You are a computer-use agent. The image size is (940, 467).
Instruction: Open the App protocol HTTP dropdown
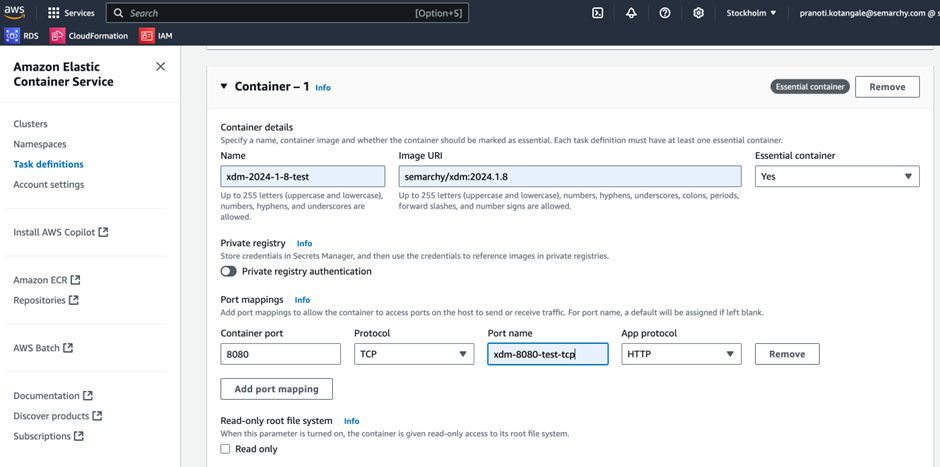[681, 354]
